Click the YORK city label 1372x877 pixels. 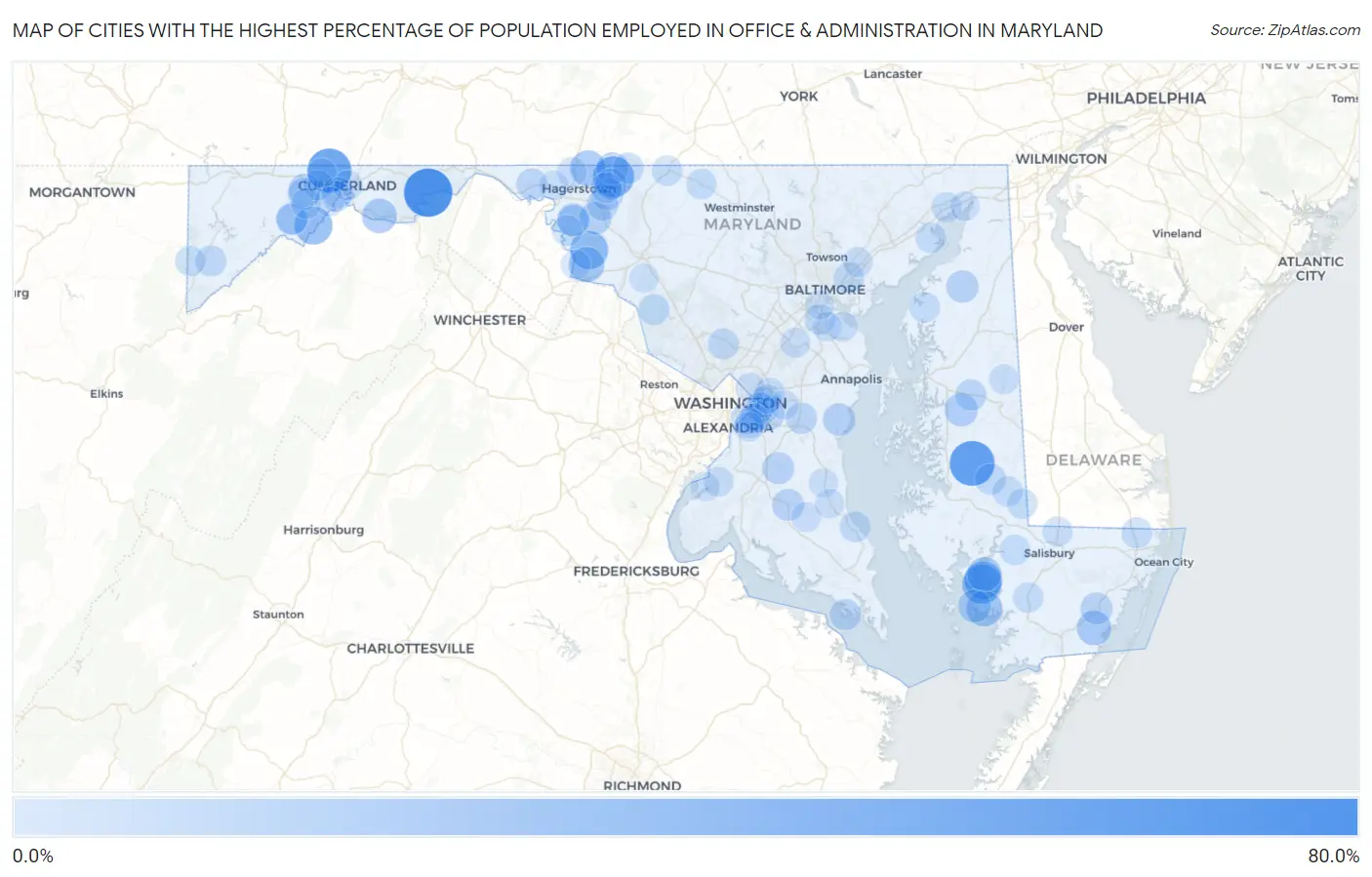(x=798, y=97)
